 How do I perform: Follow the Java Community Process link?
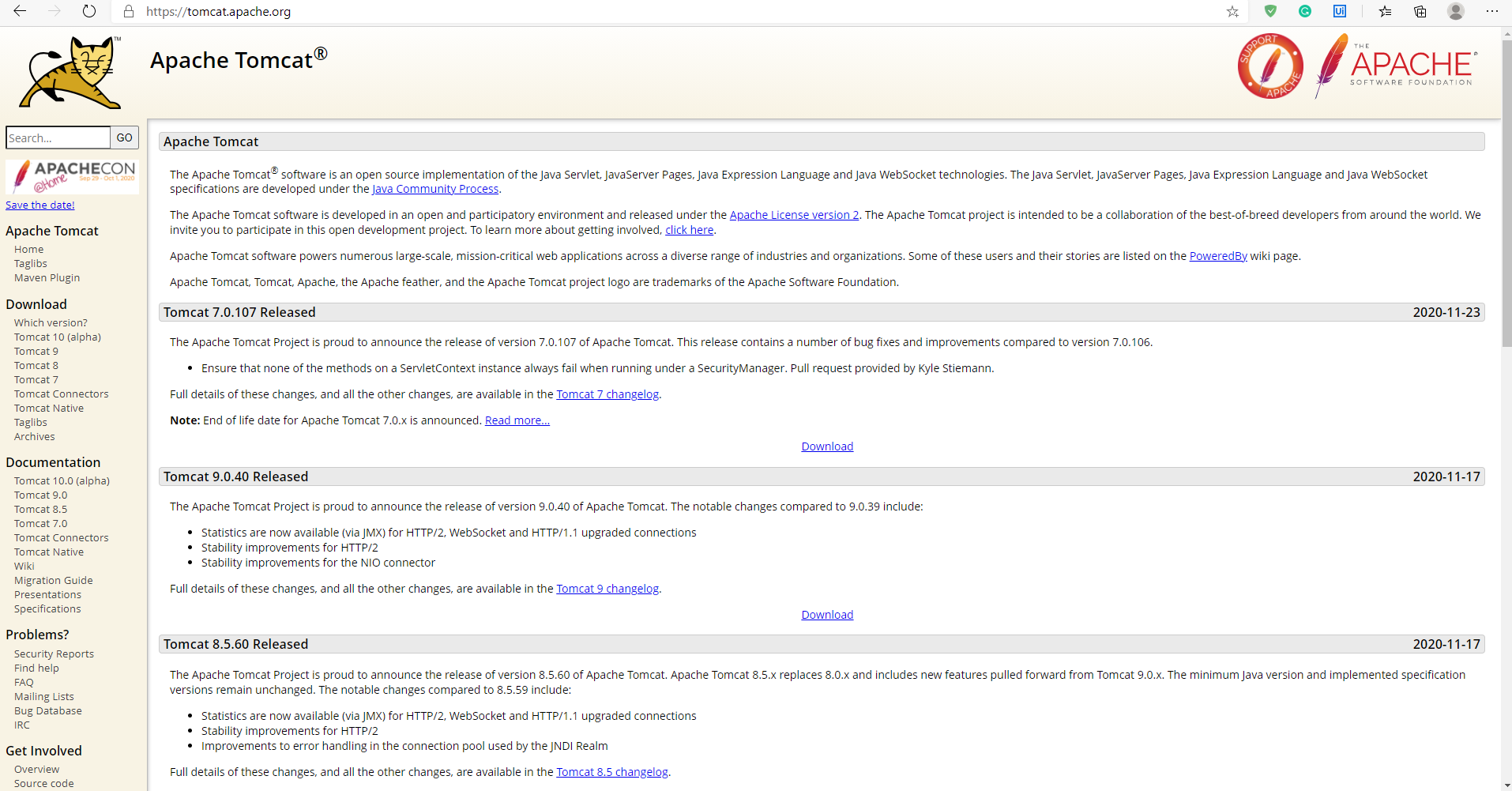coord(435,189)
